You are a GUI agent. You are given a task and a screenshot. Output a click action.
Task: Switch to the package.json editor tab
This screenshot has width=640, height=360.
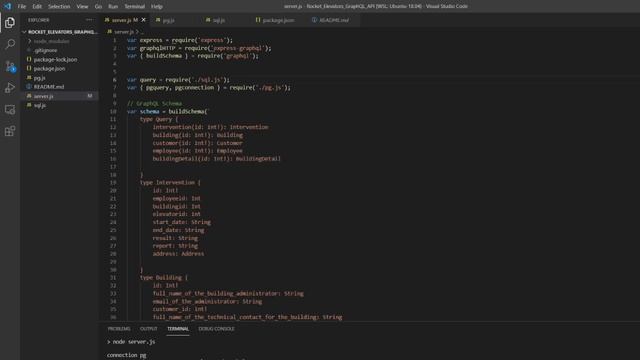(x=278, y=20)
